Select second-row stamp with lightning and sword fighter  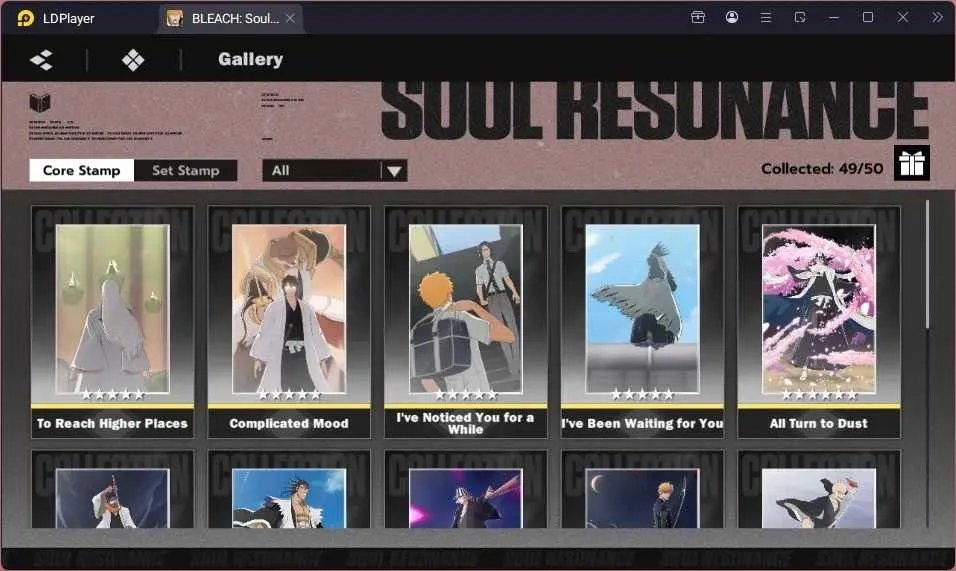pyautogui.click(x=112, y=489)
